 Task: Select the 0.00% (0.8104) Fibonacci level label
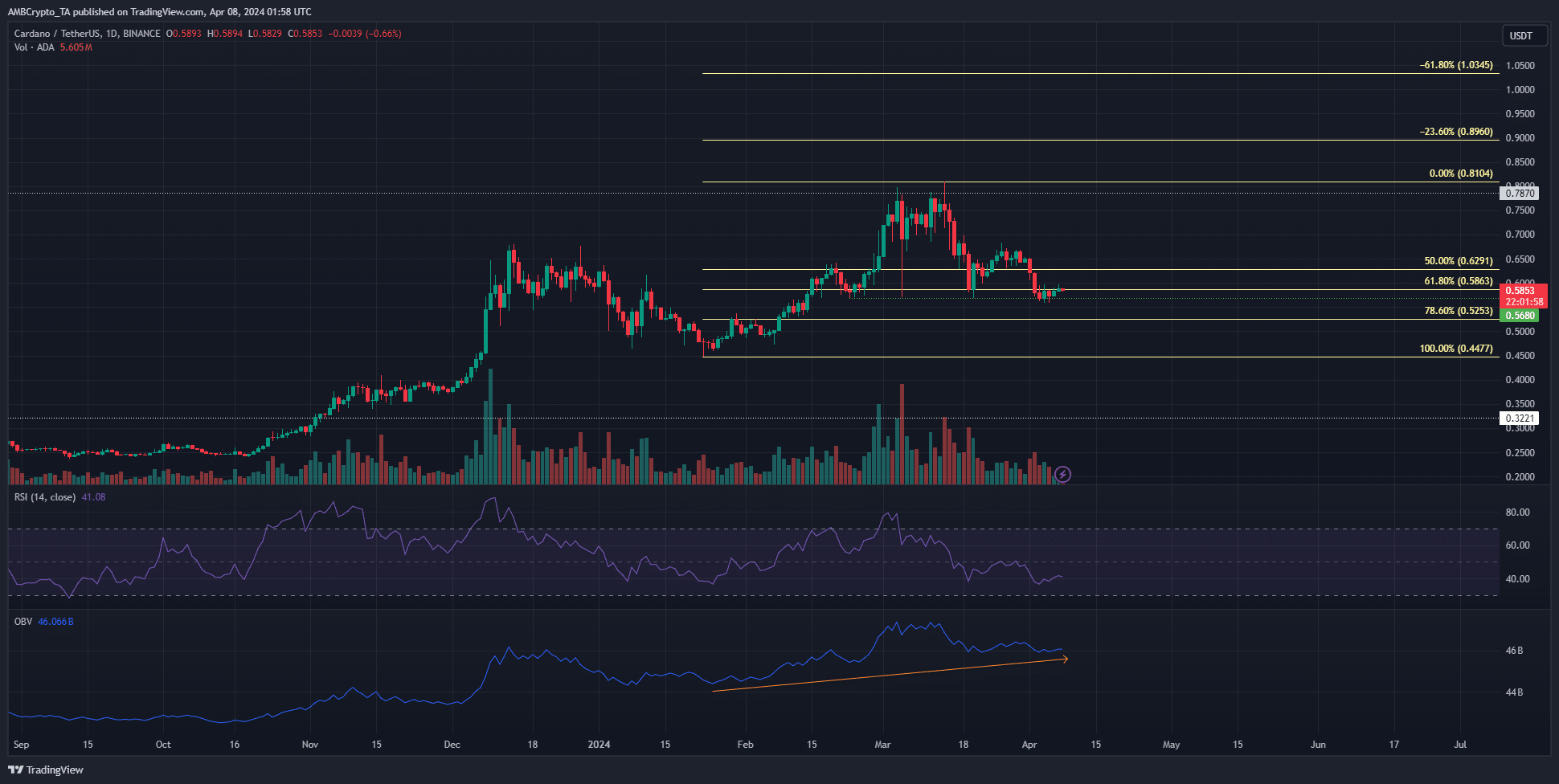point(1461,174)
